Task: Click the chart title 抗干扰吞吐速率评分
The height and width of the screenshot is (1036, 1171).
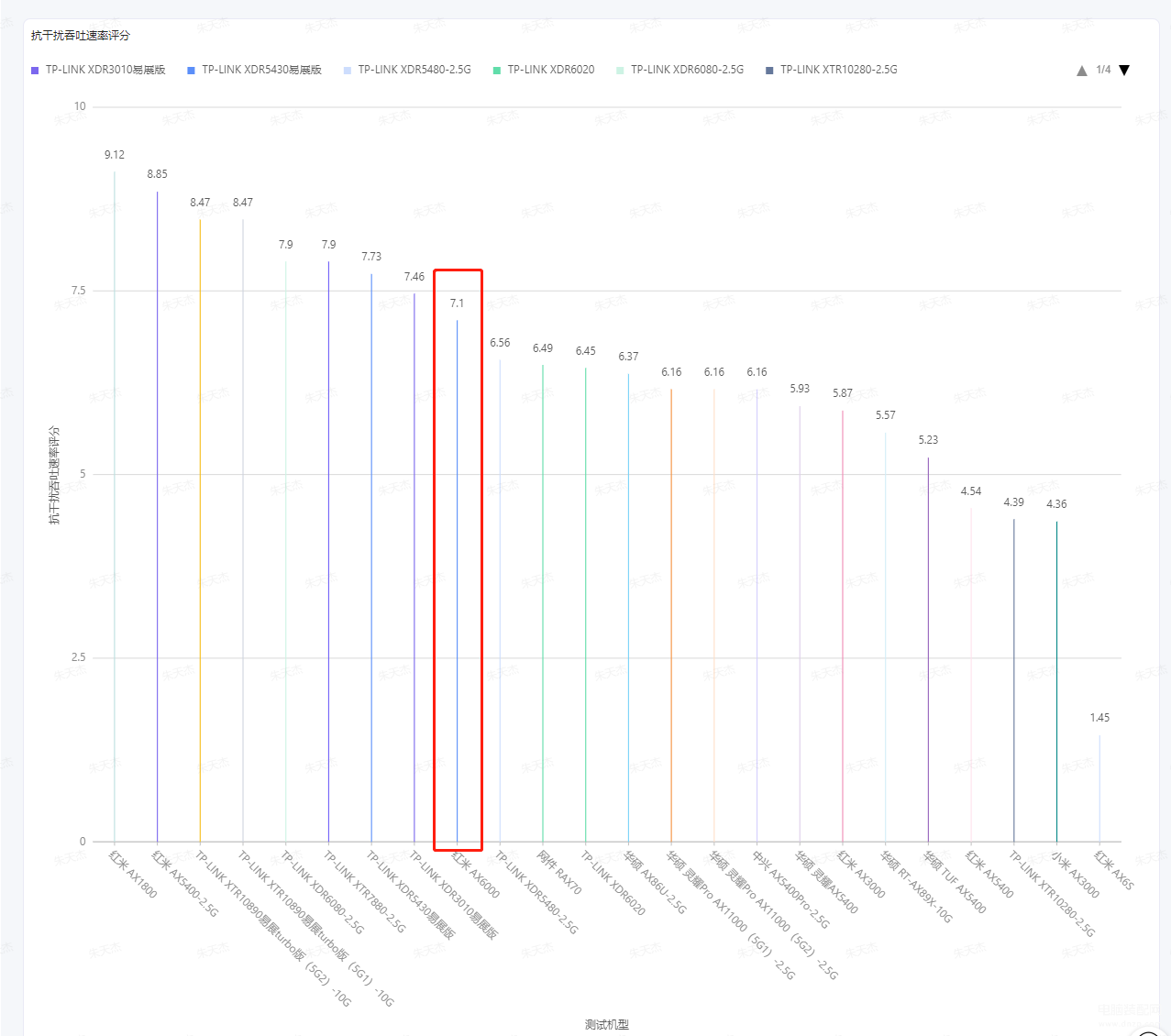Action: coord(81,35)
